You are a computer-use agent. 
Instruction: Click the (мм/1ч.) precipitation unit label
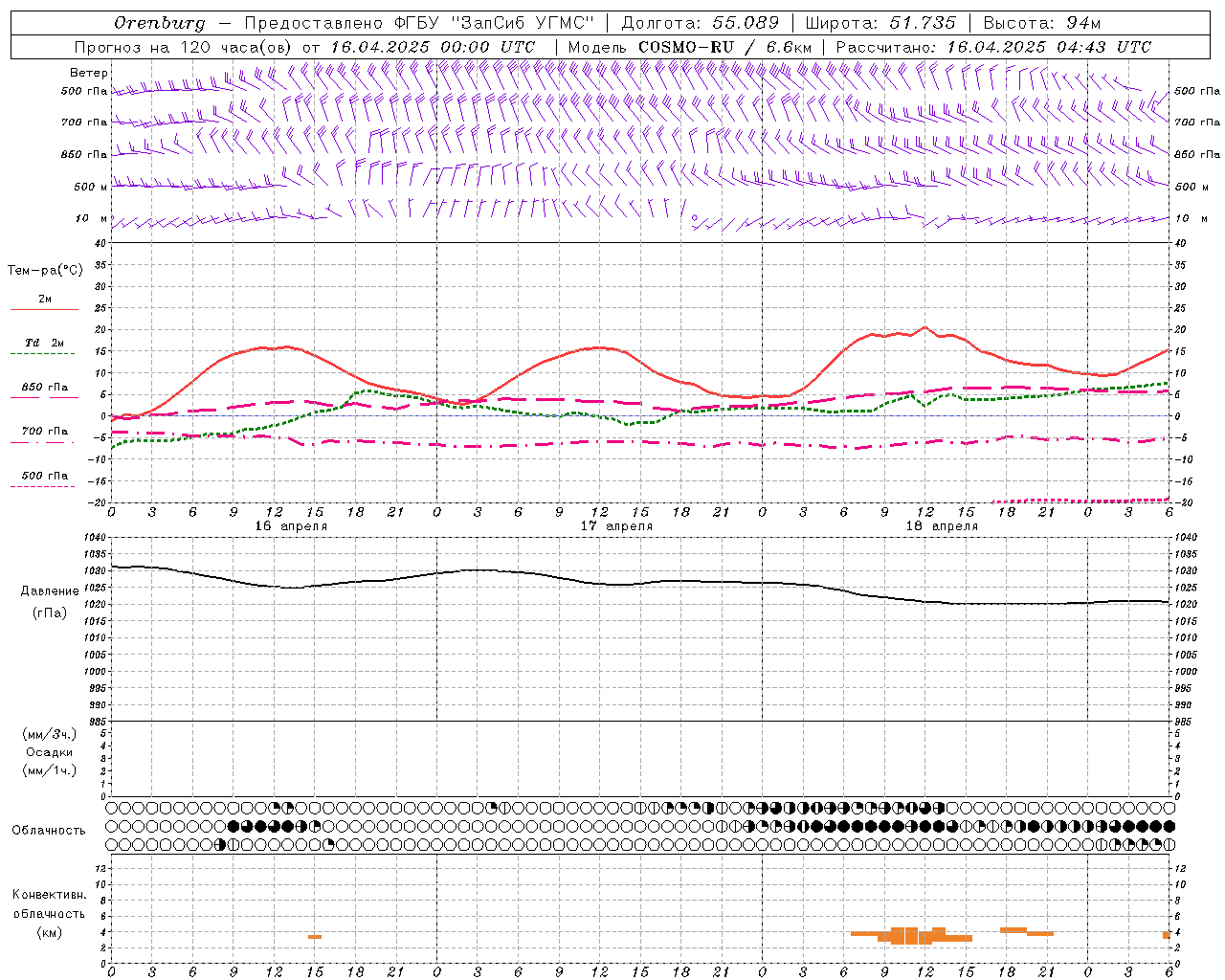point(50,770)
